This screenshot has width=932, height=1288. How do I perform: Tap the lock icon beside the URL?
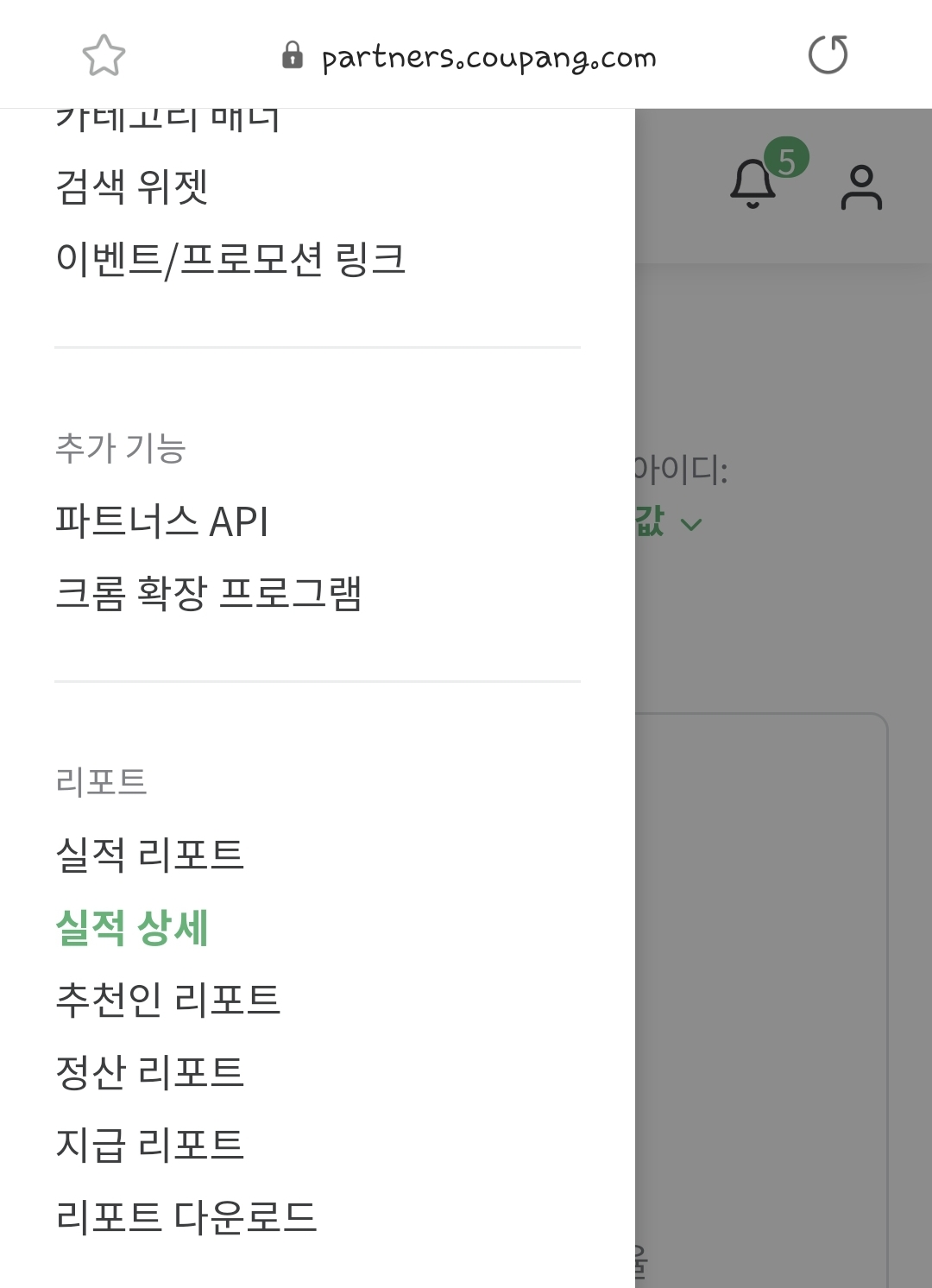(293, 55)
